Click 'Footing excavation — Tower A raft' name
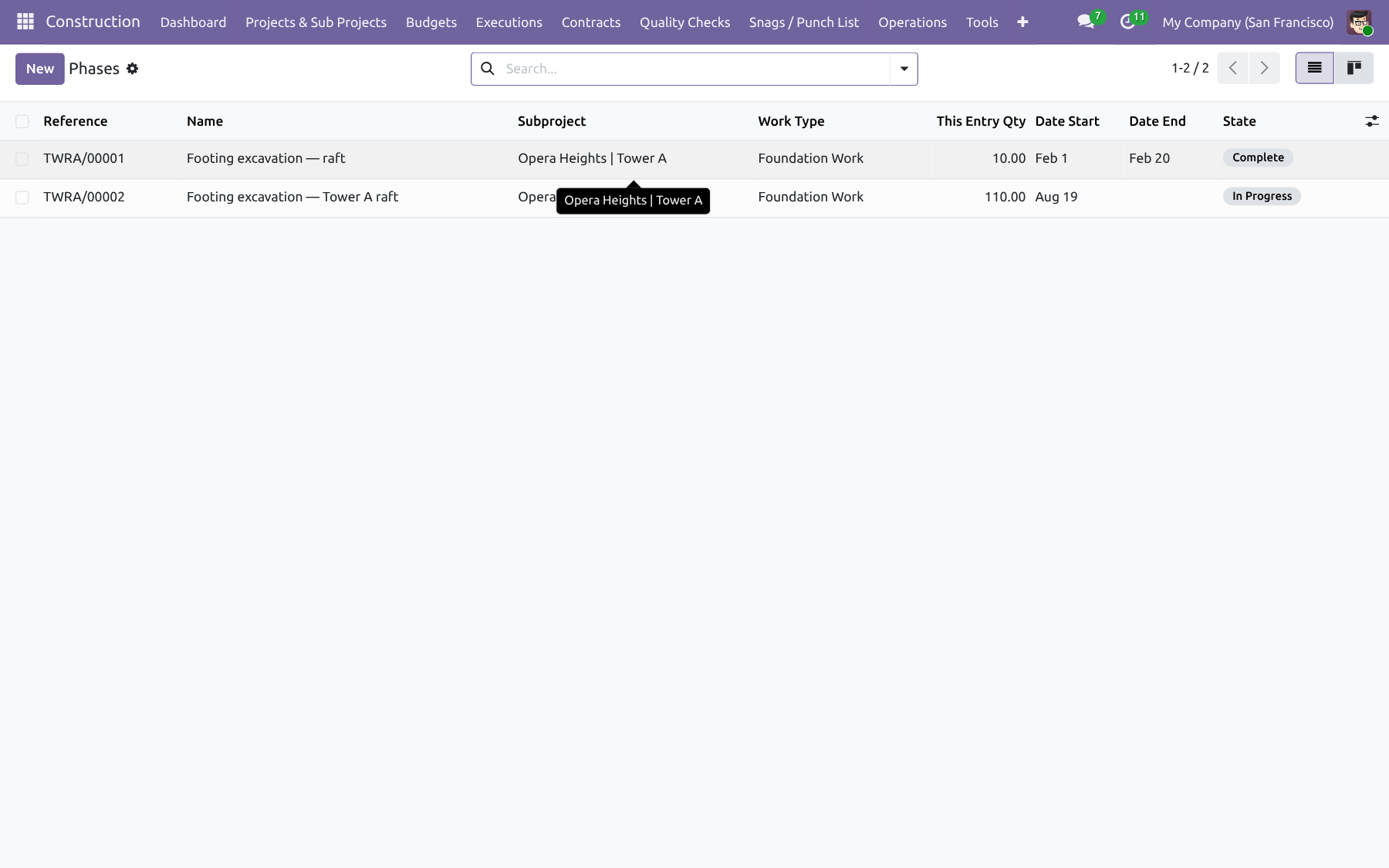 tap(292, 197)
